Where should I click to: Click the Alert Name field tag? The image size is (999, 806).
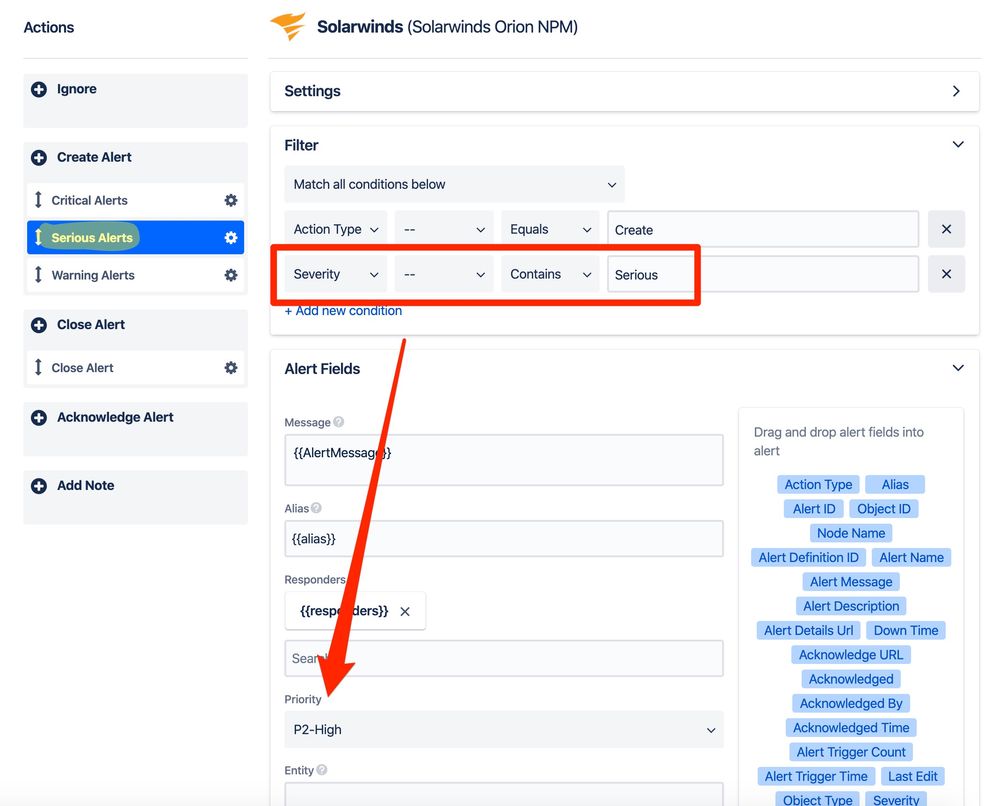click(911, 558)
